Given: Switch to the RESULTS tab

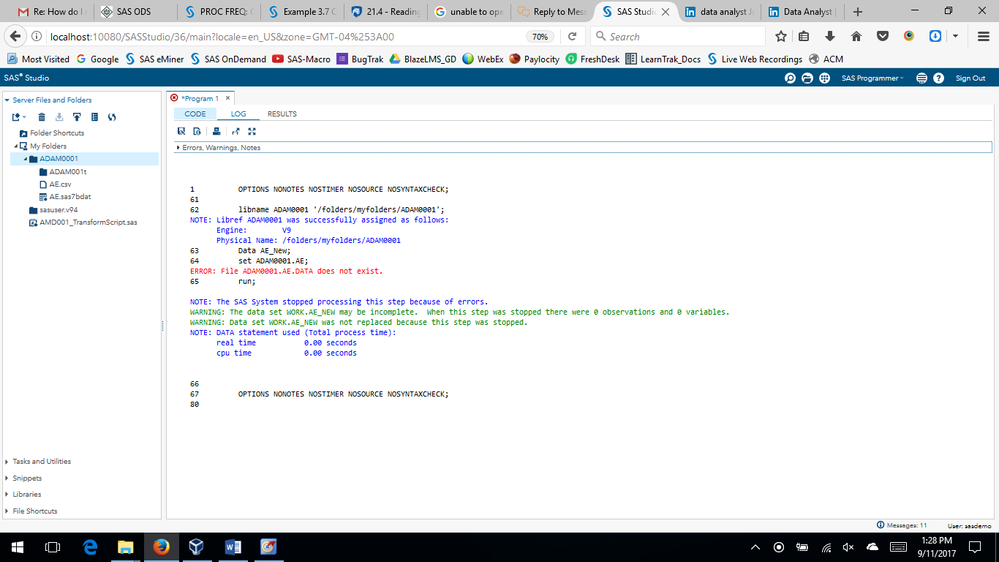Looking at the screenshot, I should pos(282,114).
